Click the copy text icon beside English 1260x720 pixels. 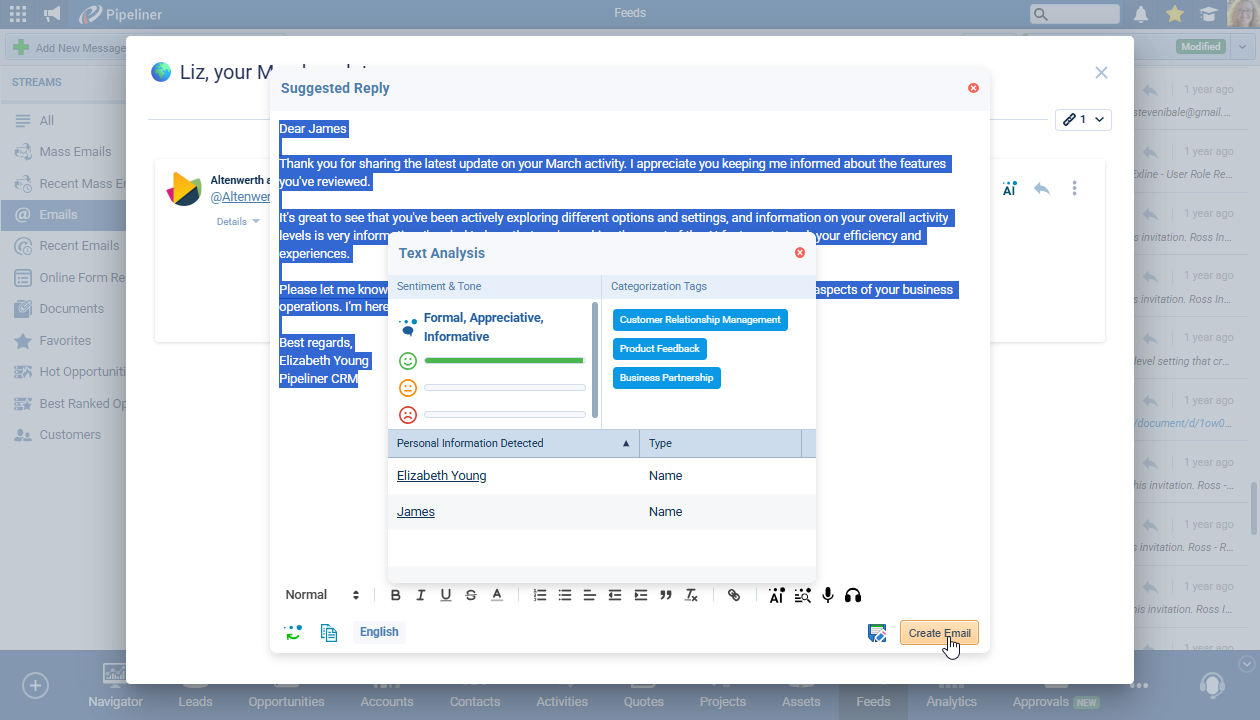(x=329, y=632)
